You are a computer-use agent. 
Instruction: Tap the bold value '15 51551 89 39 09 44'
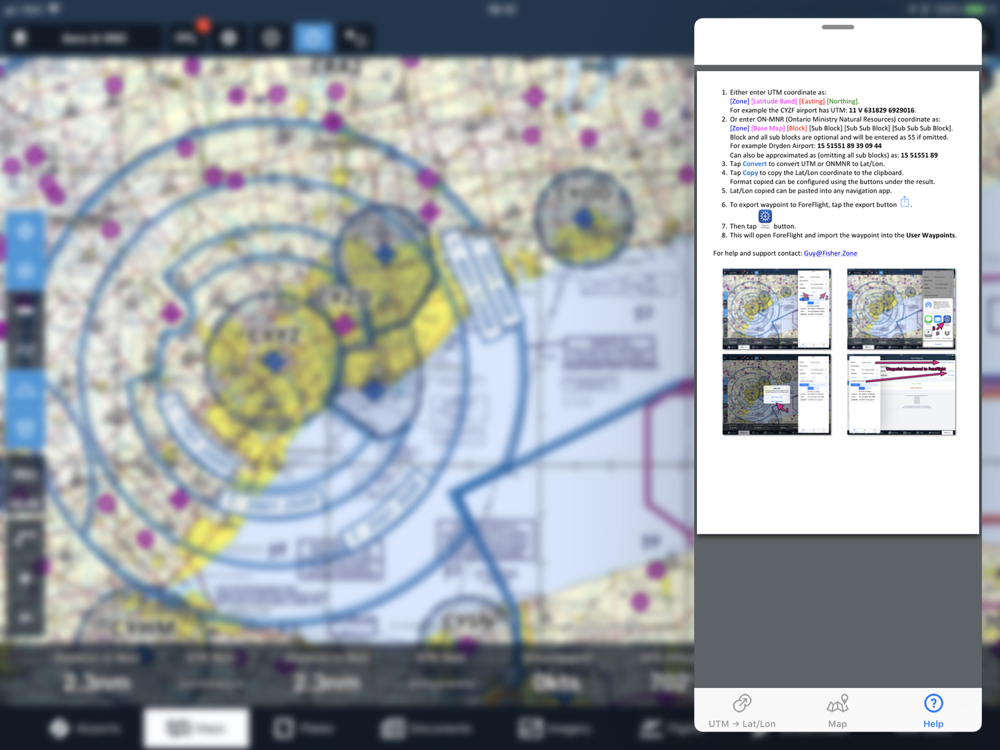[x=849, y=146]
